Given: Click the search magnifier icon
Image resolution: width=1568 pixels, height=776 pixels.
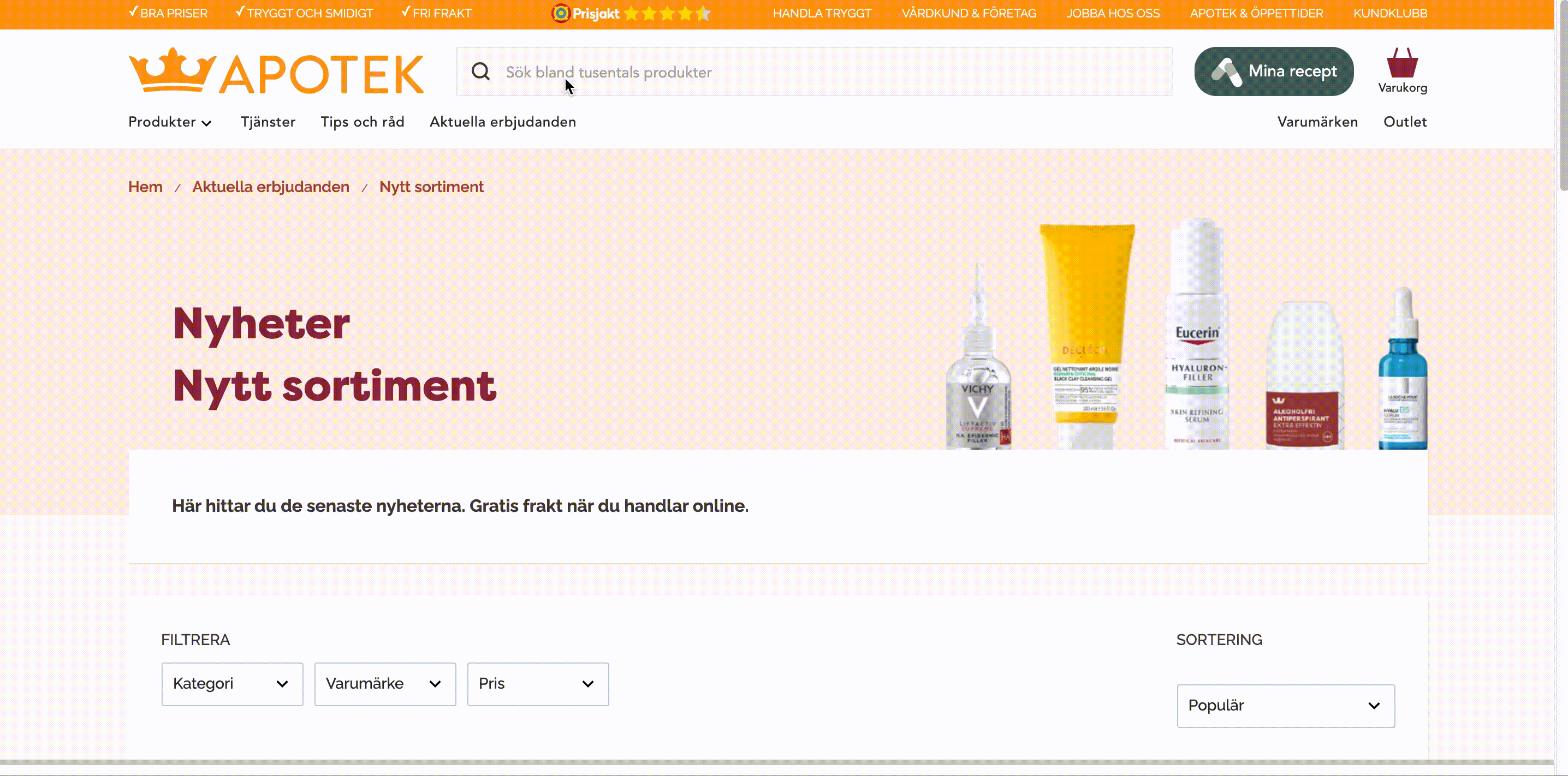Looking at the screenshot, I should tap(480, 72).
